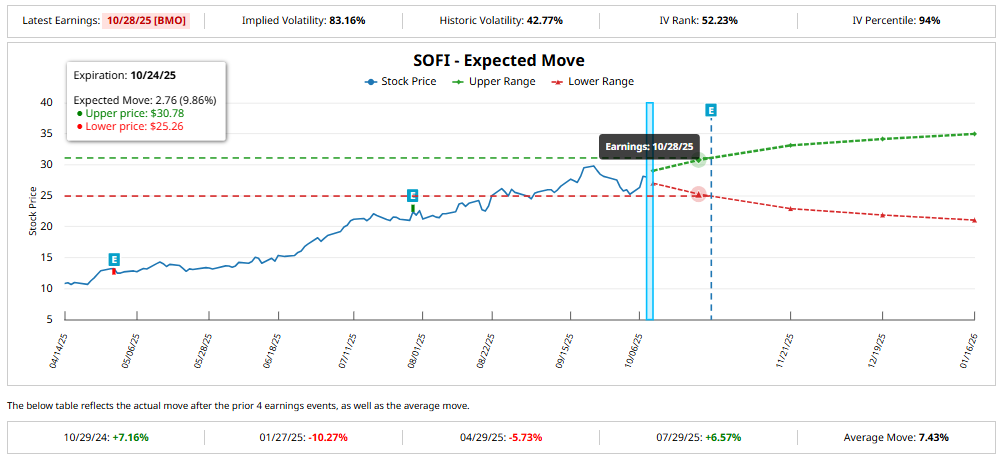Toggle the Stock Price legend series
1002x458 pixels.
400,82
